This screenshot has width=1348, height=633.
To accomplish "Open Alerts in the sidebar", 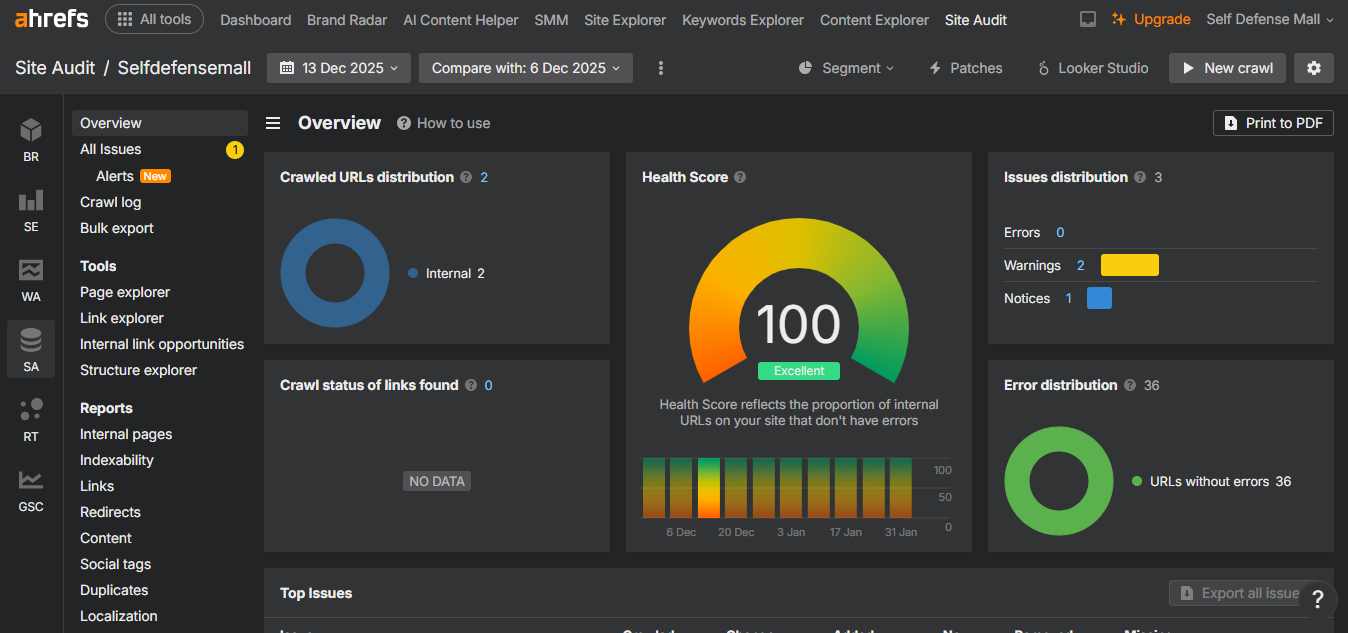I will pyautogui.click(x=115, y=176).
